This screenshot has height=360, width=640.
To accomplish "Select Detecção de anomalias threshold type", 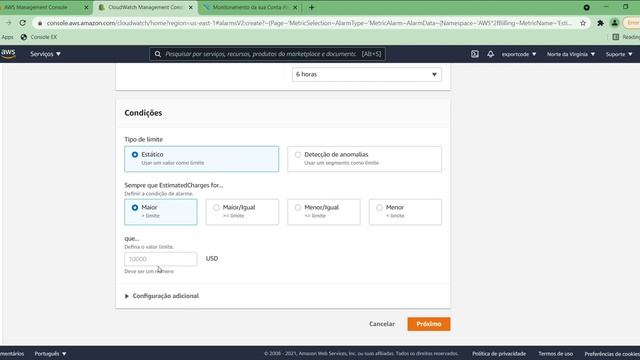I will 364,159.
